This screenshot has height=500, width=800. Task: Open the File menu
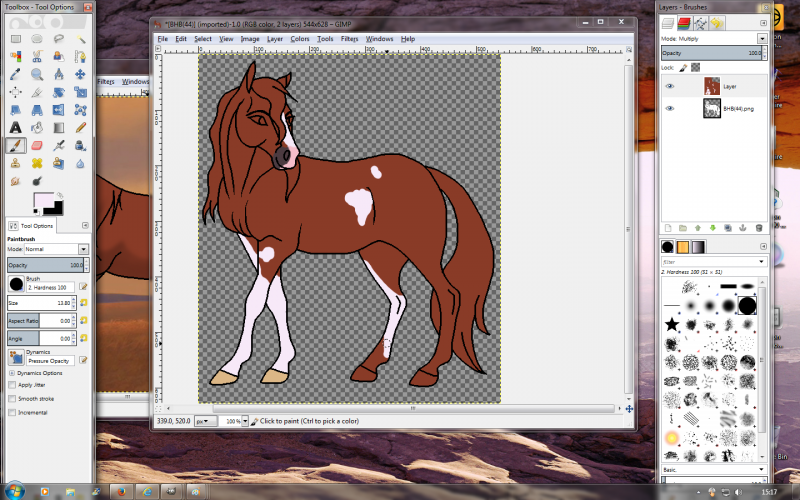[x=163, y=39]
